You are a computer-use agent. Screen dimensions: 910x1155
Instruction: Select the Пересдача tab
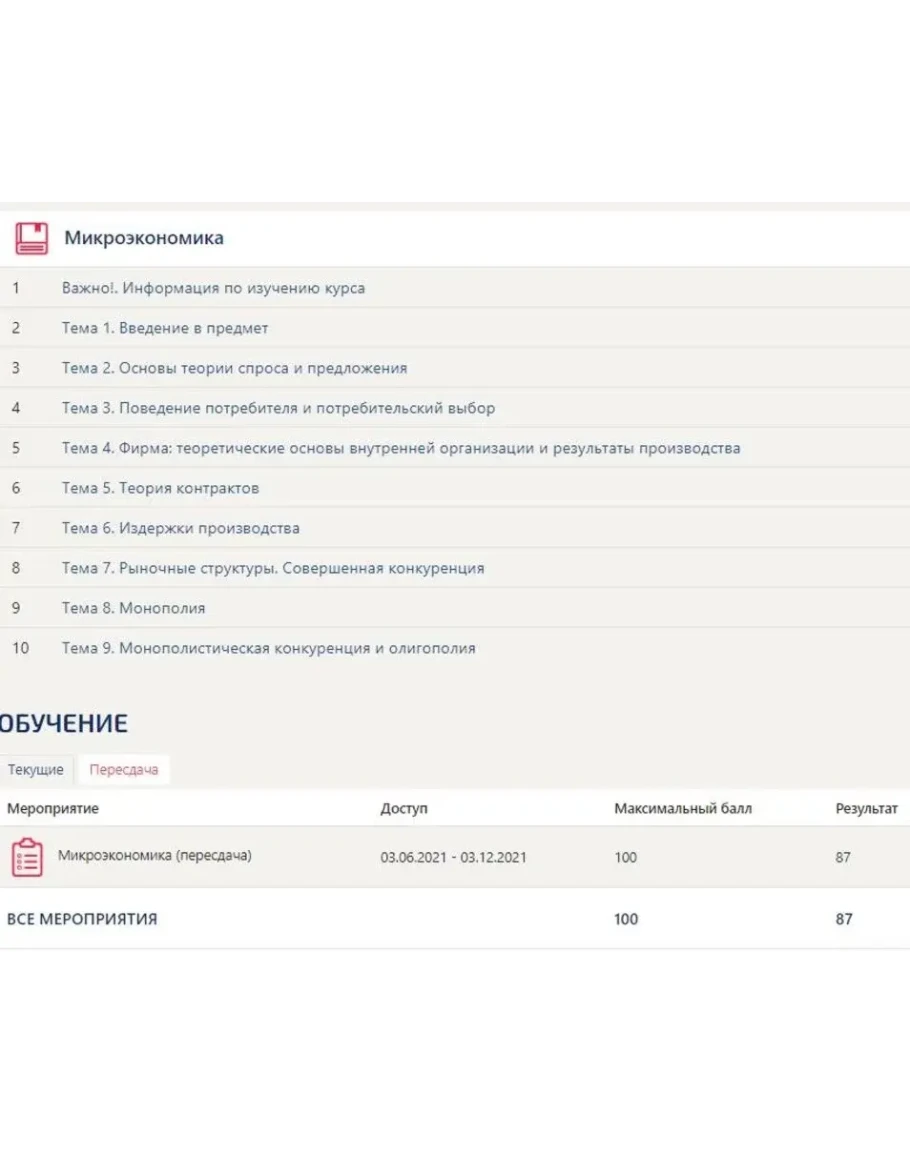tap(123, 770)
